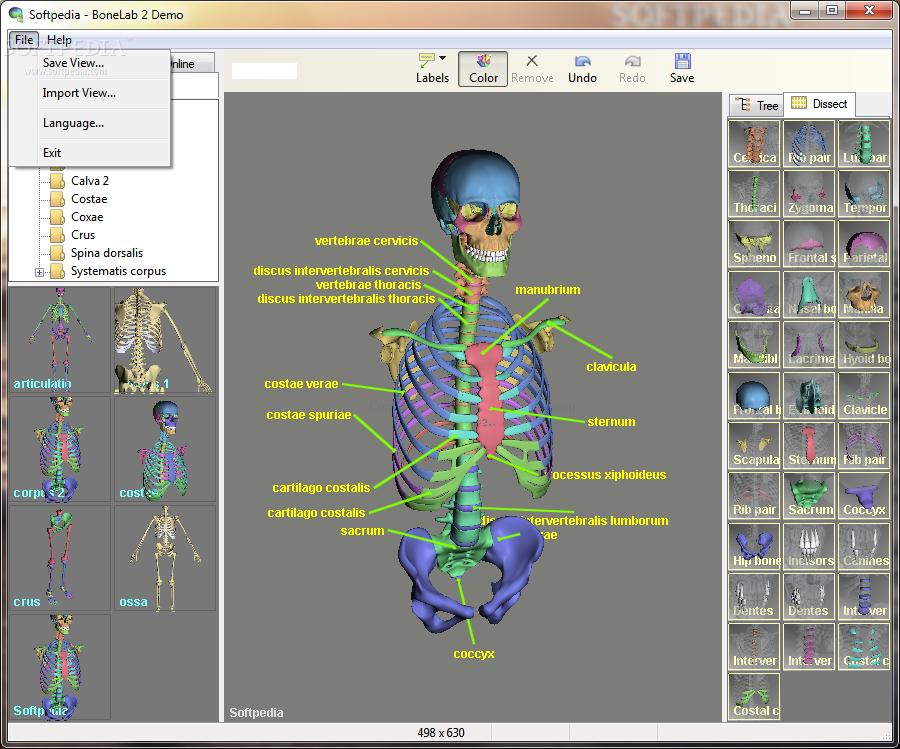Click the sternum label
Image resolution: width=900 pixels, height=749 pixels.
click(x=611, y=422)
